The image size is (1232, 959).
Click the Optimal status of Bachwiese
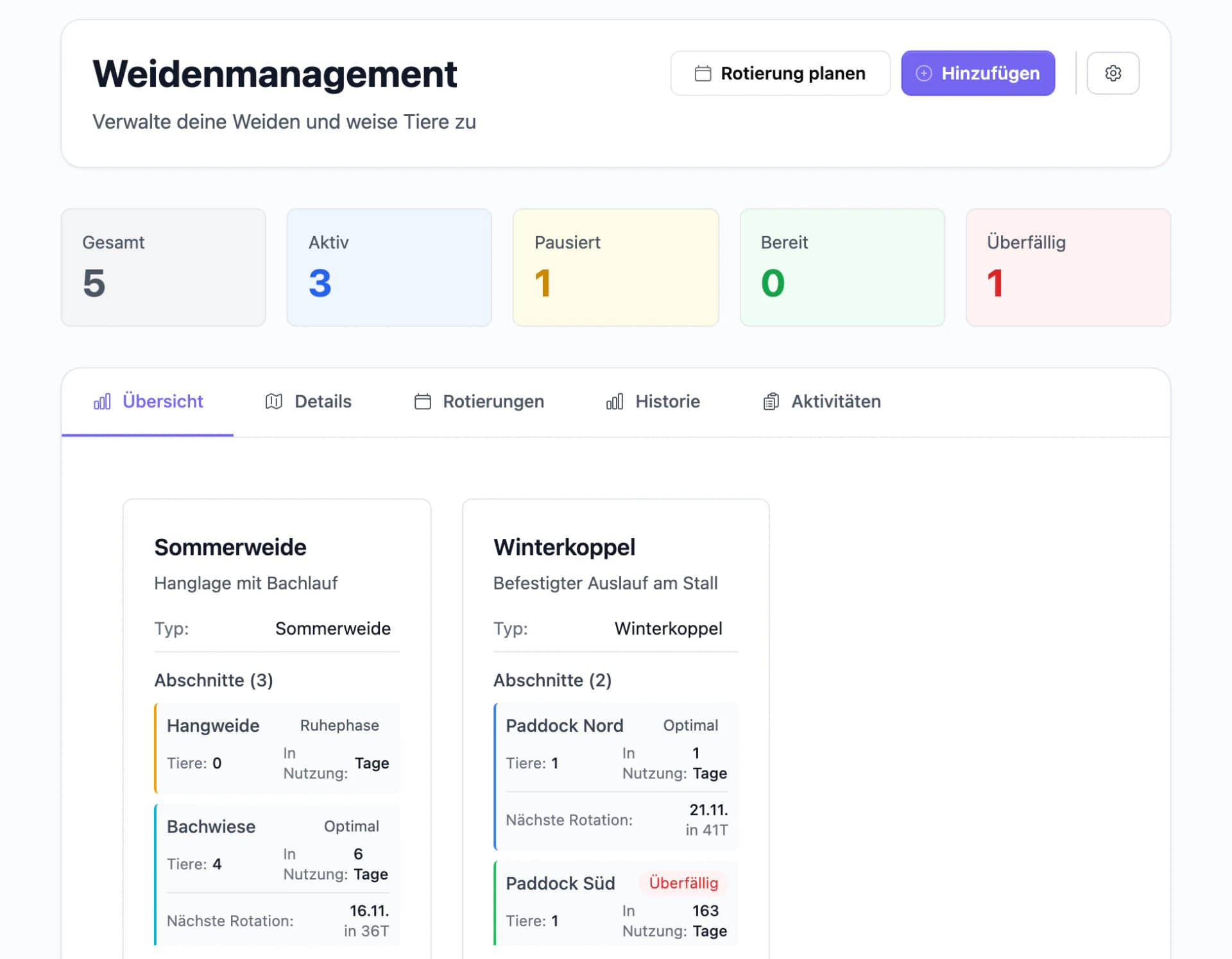coord(352,826)
